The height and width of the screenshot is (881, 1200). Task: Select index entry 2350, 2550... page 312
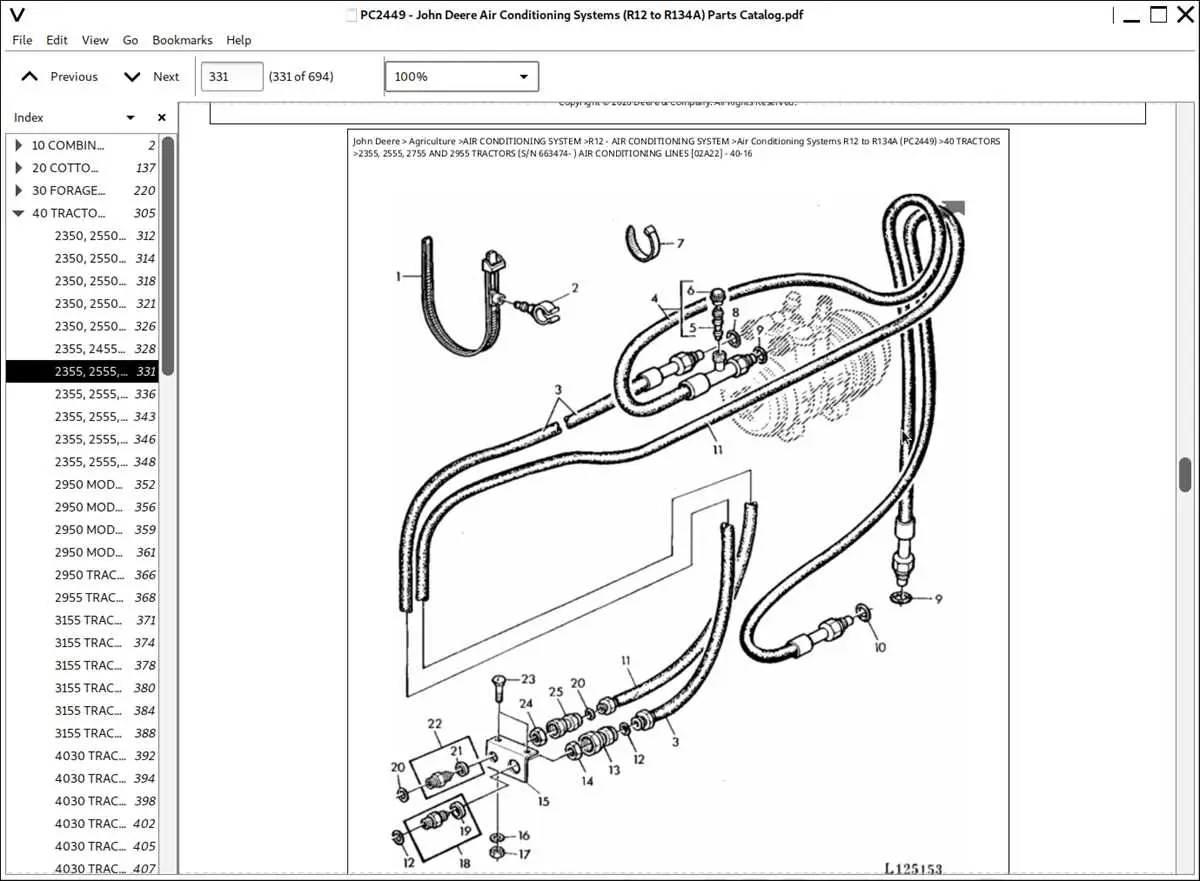pyautogui.click(x=82, y=236)
